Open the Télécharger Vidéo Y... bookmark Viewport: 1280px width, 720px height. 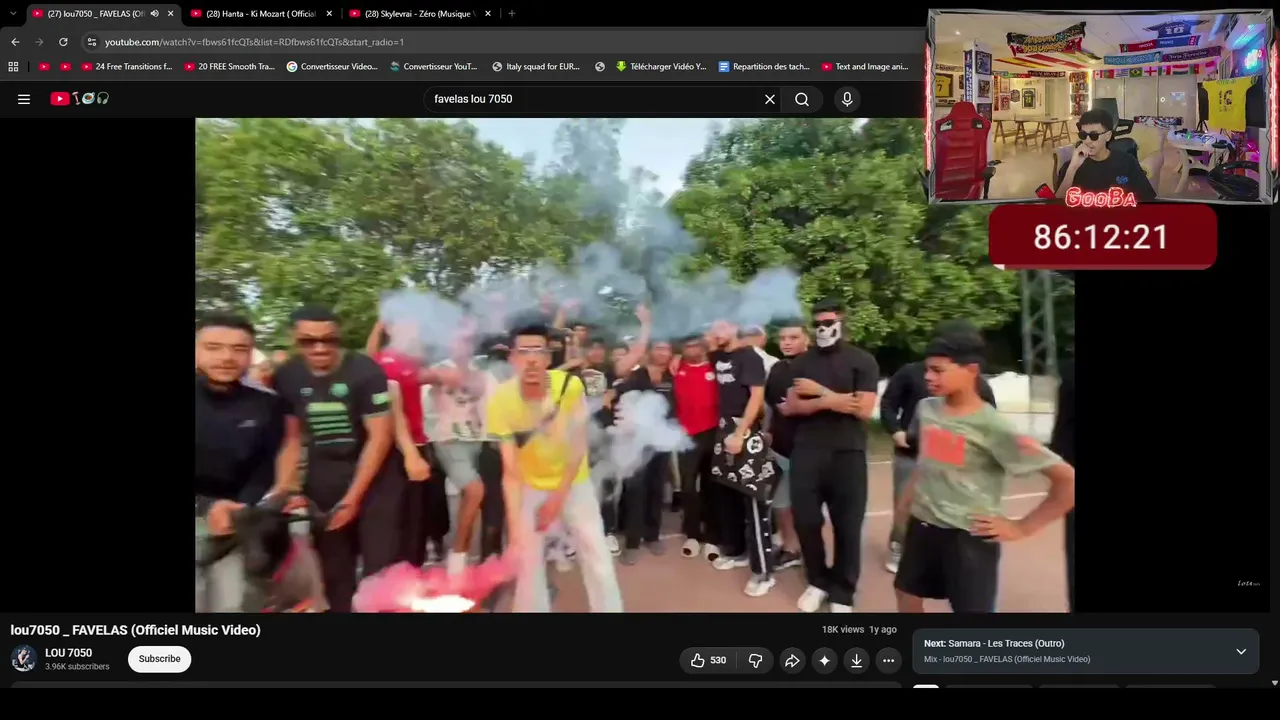[x=661, y=67]
